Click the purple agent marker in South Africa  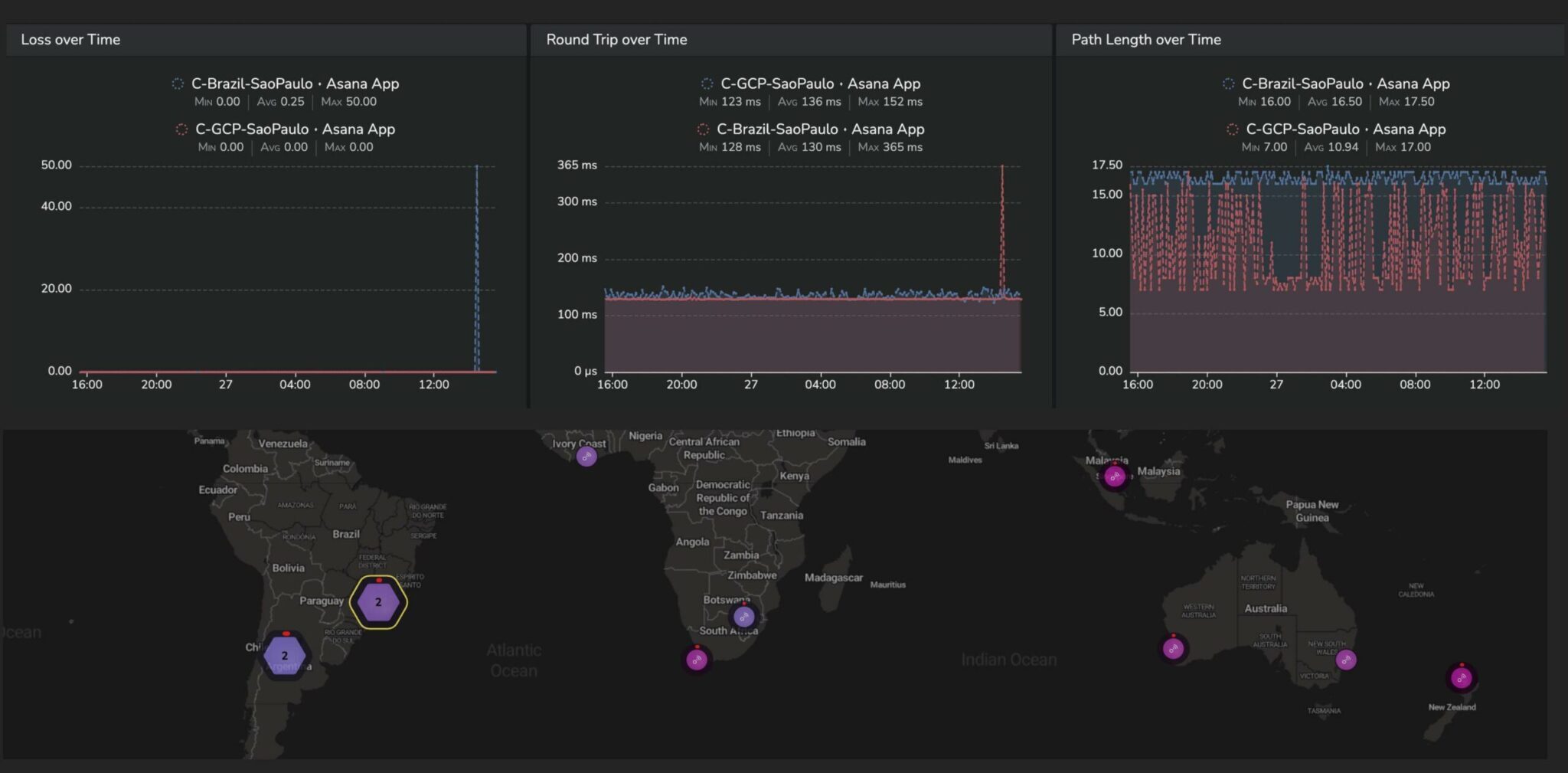point(743,615)
